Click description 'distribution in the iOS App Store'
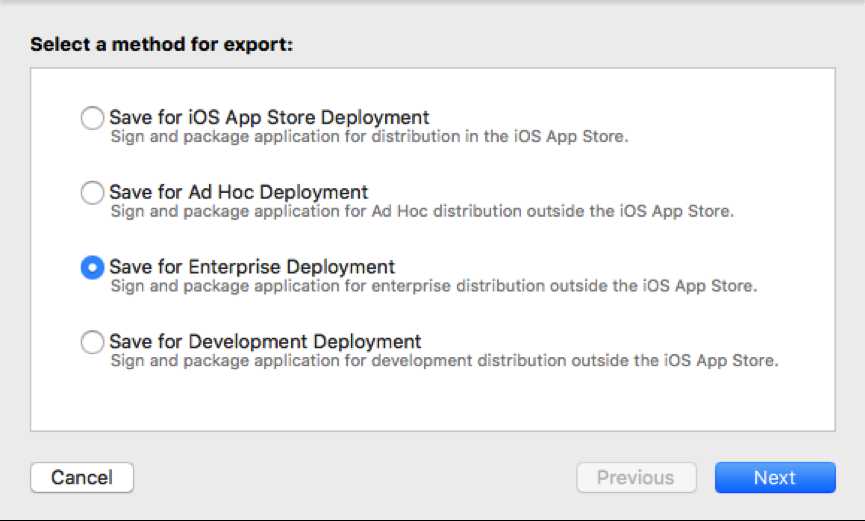Viewport: 865px width, 521px height. tap(500, 136)
